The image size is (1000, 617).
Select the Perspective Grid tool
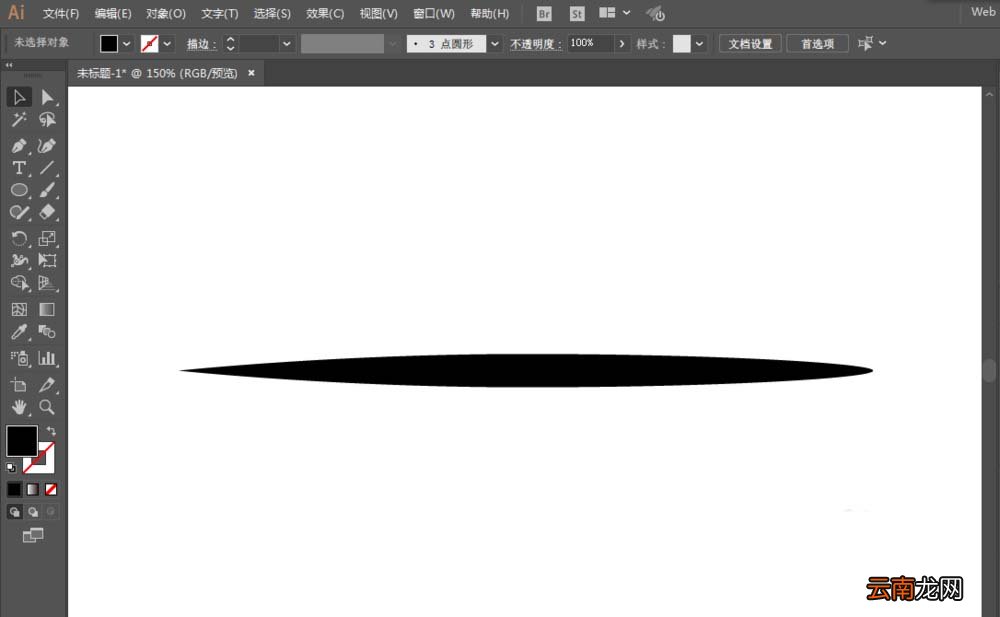tap(47, 283)
